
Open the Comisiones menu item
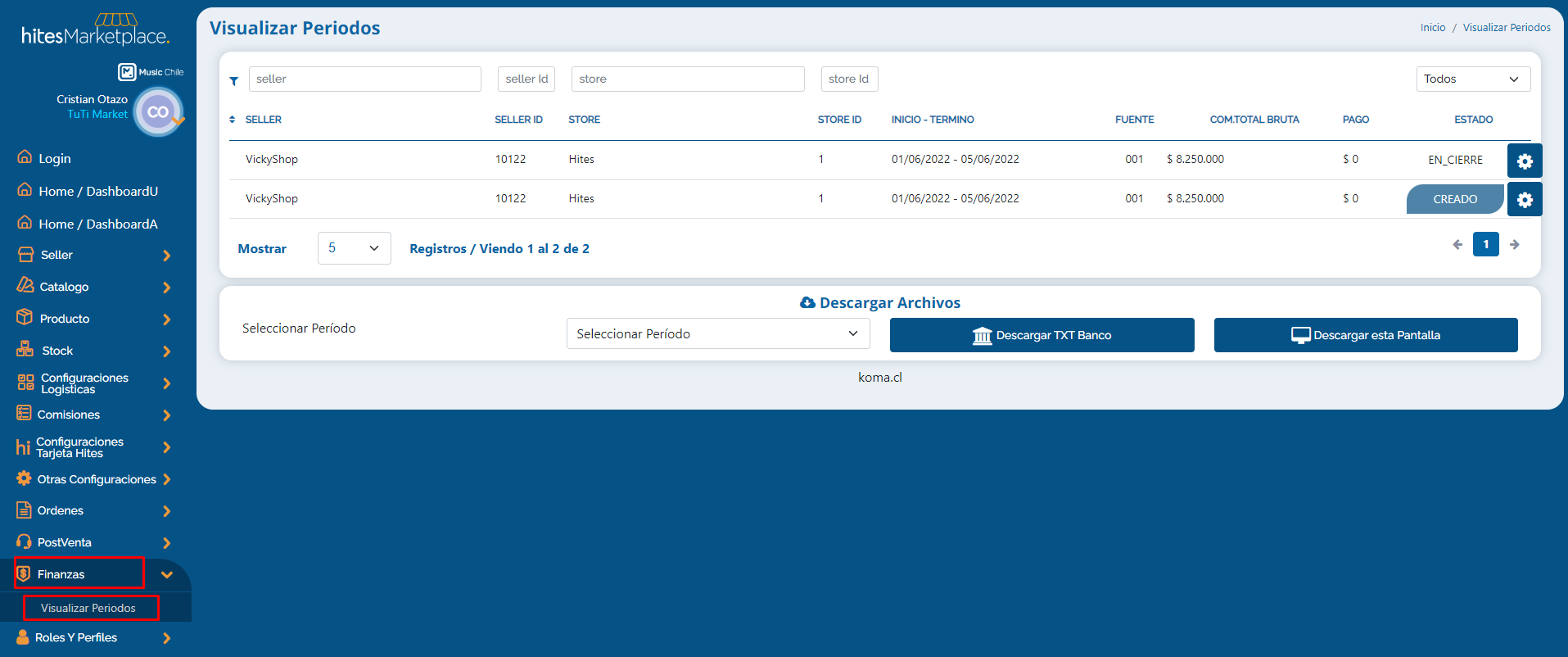(69, 415)
